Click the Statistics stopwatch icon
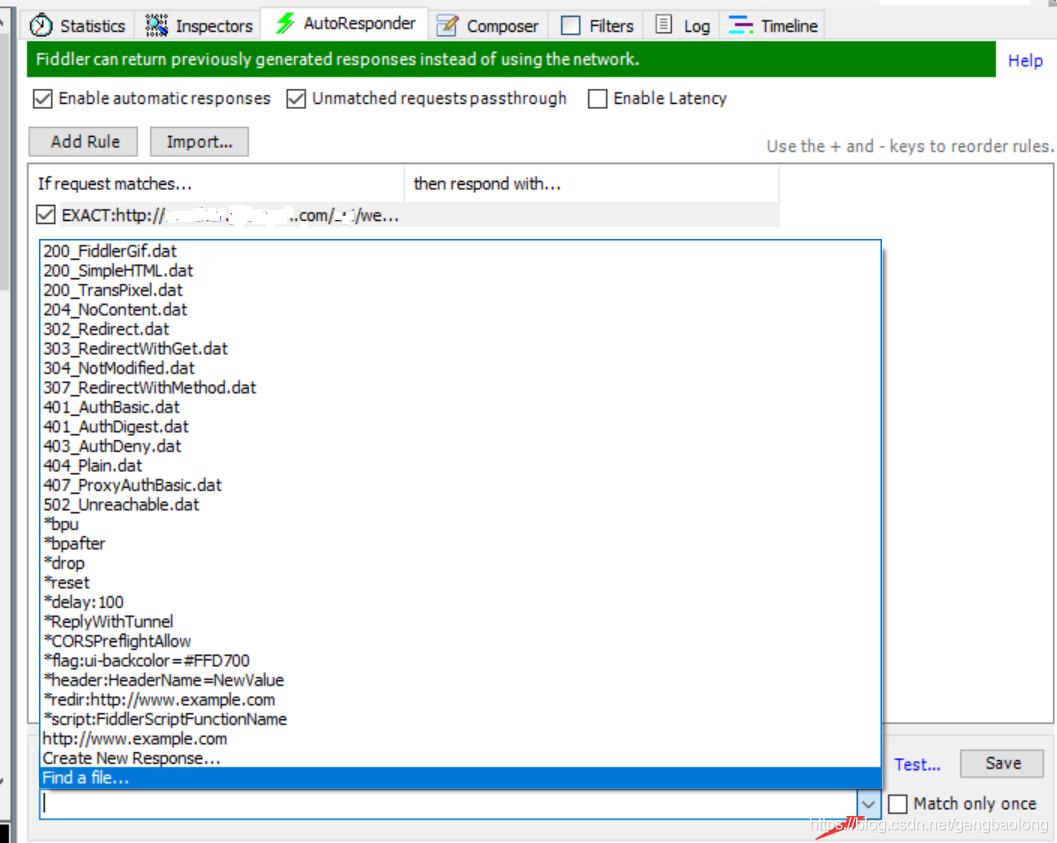This screenshot has height=843, width=1057. point(41,26)
